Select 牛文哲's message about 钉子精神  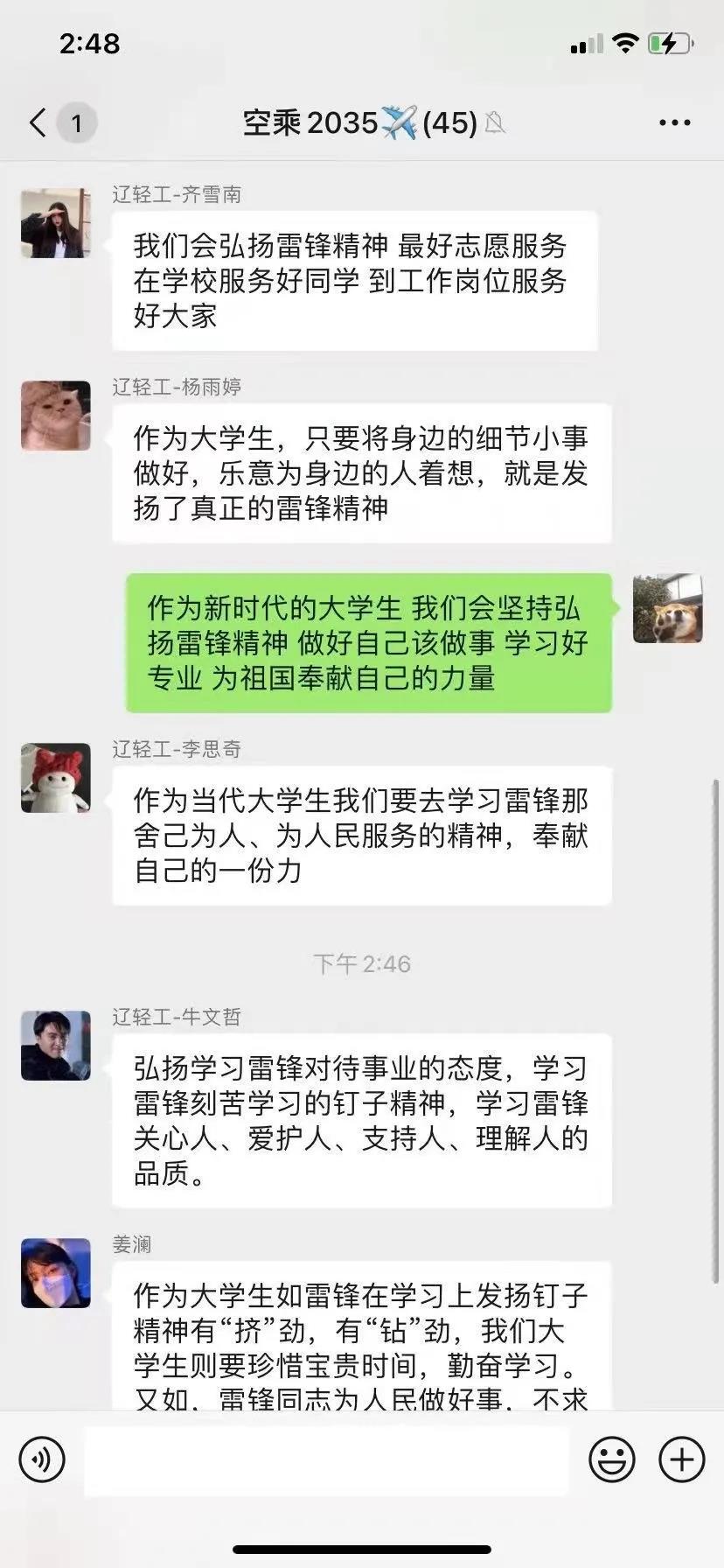(362, 1121)
